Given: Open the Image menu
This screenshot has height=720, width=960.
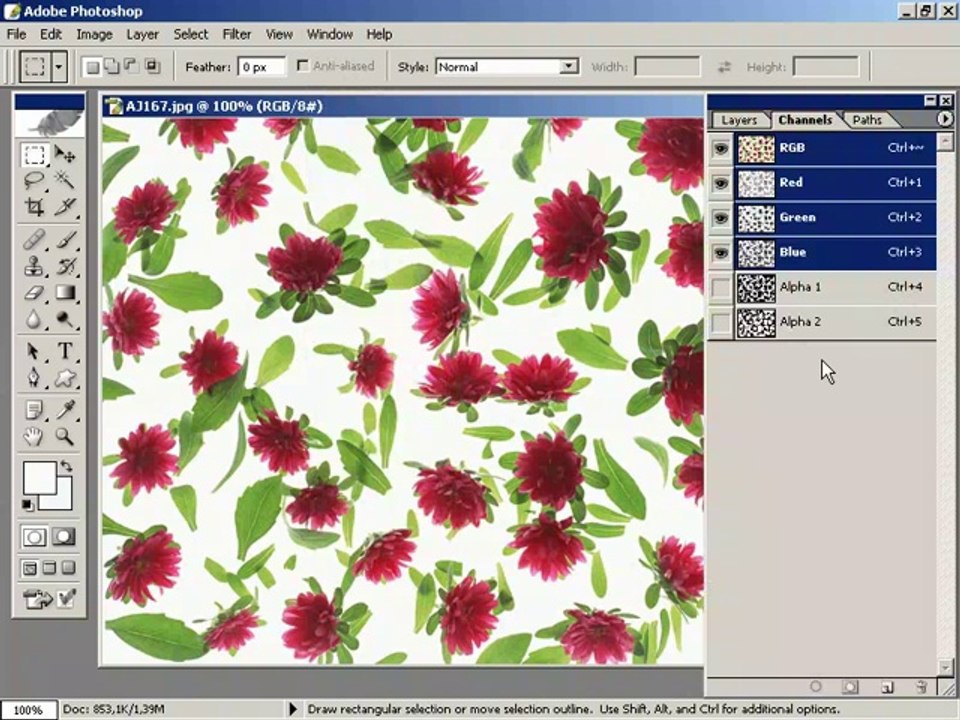Looking at the screenshot, I should click(94, 34).
